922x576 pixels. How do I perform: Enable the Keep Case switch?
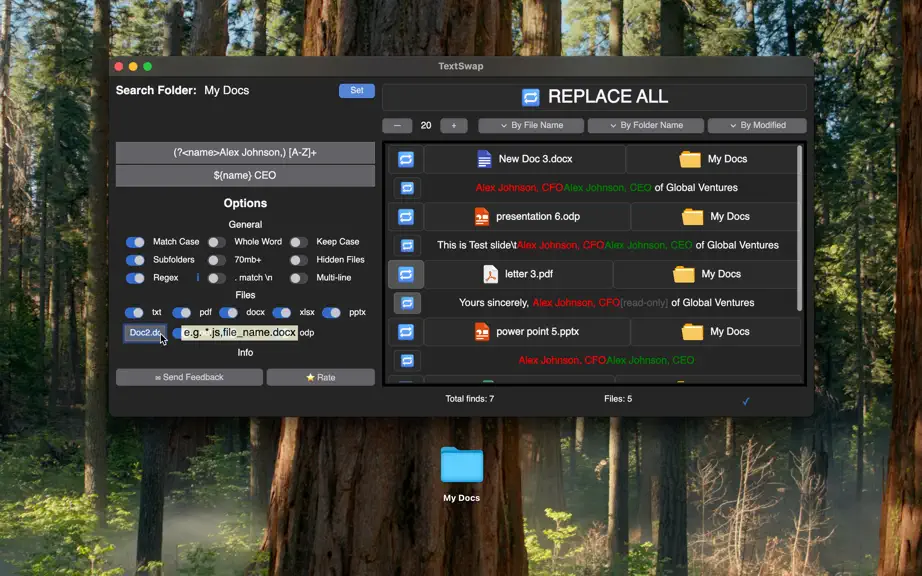click(x=298, y=242)
